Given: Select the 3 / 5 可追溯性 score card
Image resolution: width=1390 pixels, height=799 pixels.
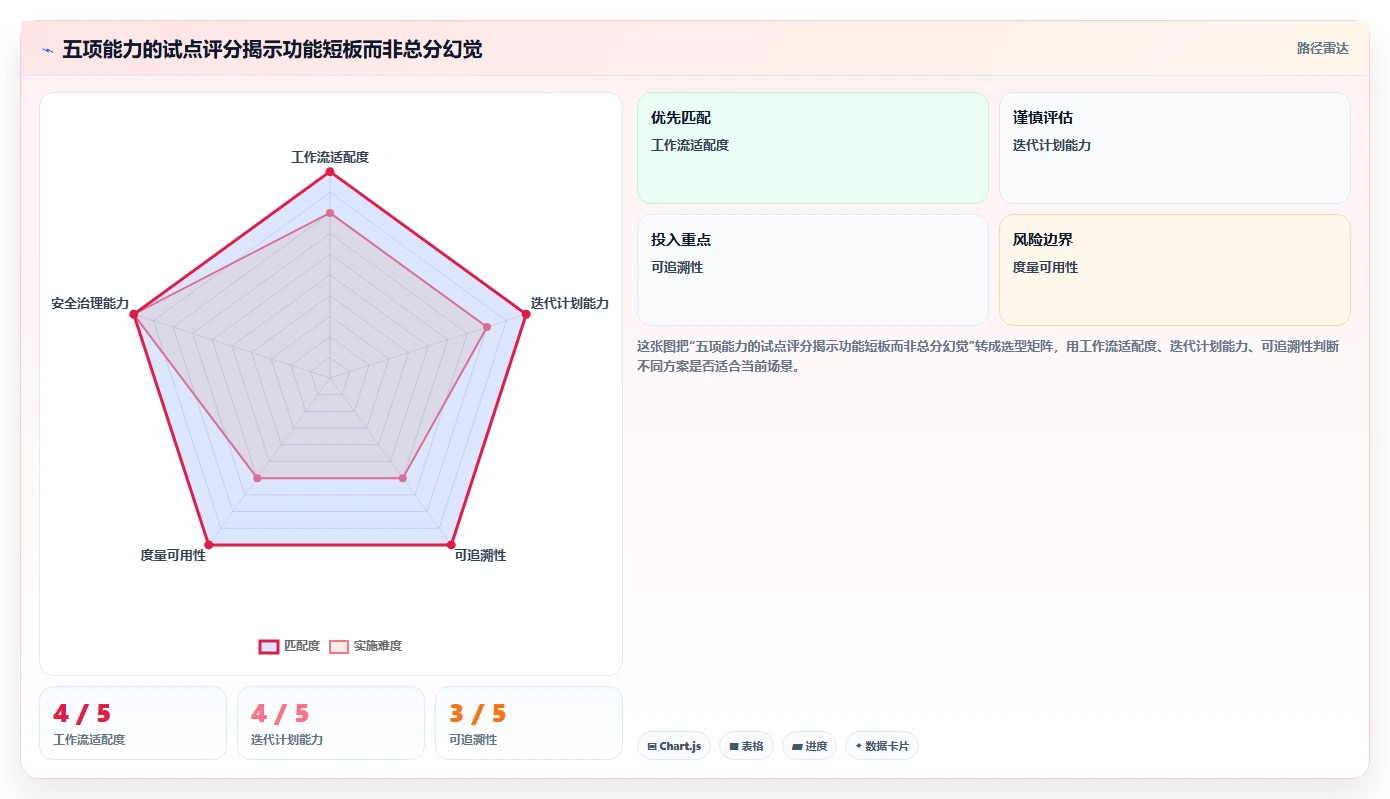Looking at the screenshot, I should pos(529,723).
